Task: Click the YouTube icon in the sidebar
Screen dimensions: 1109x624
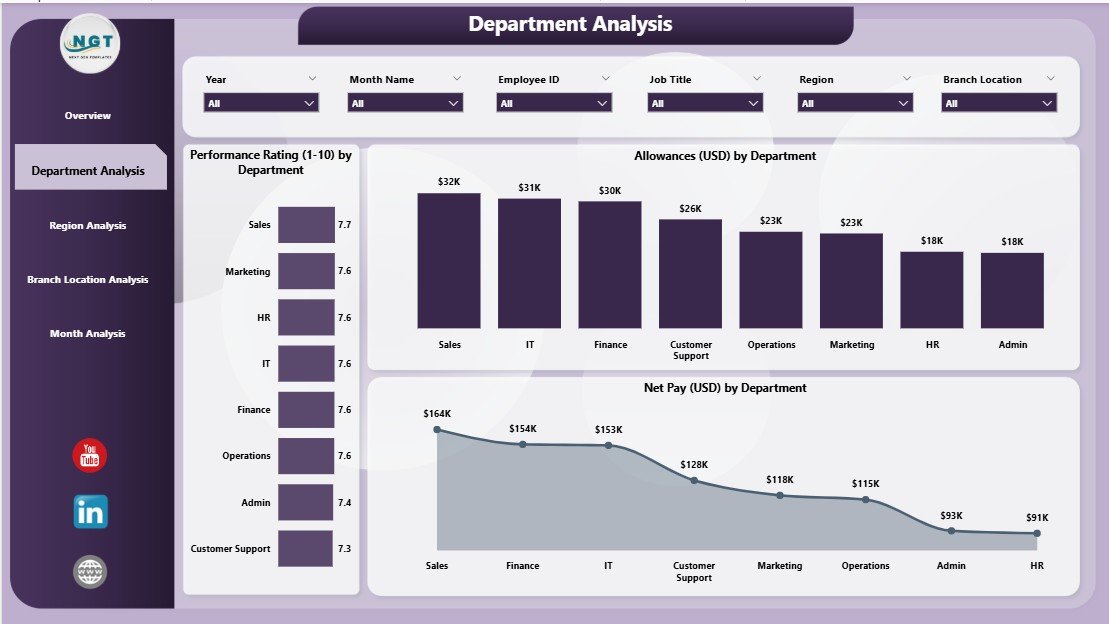Action: pos(89,456)
